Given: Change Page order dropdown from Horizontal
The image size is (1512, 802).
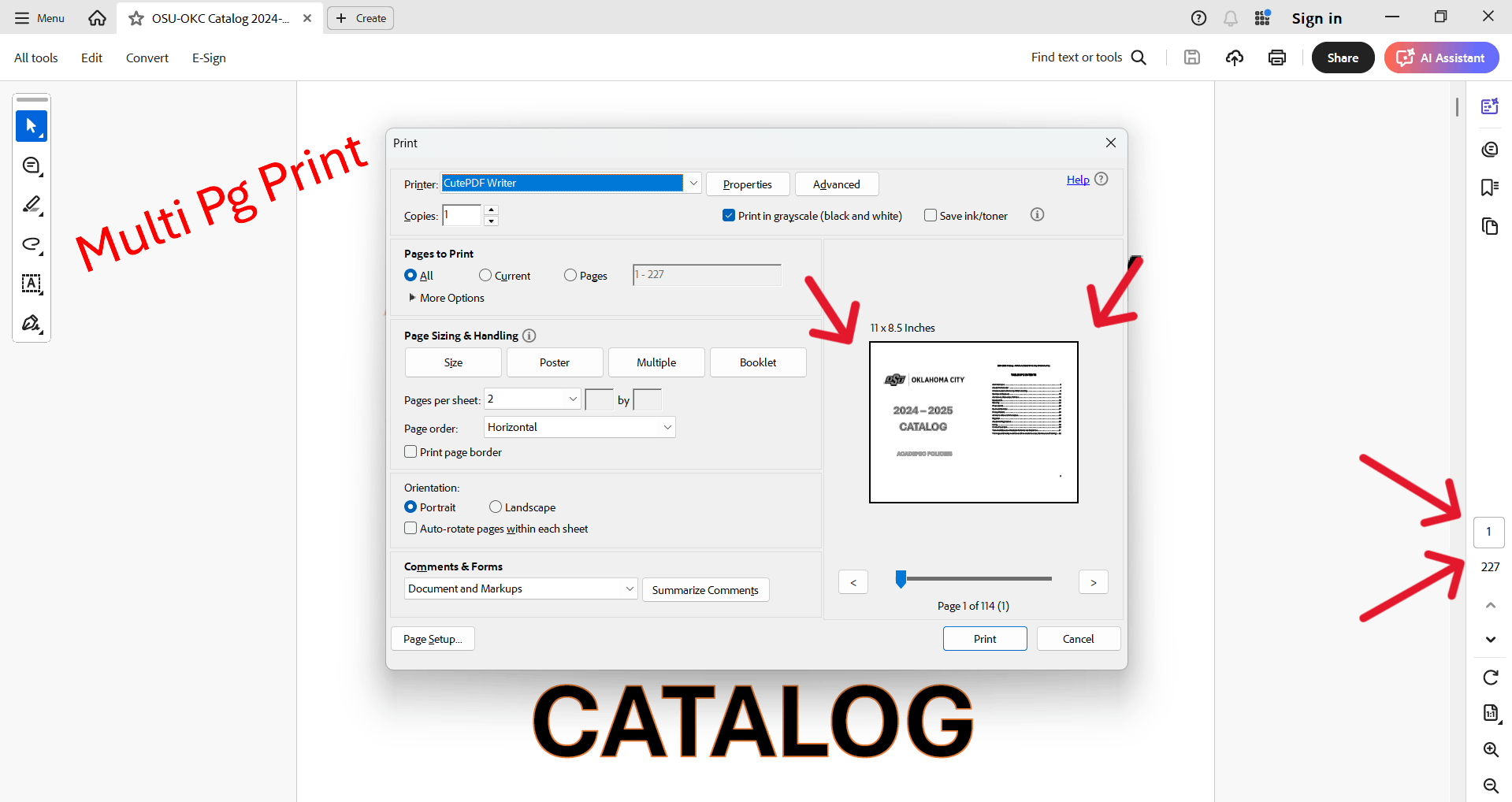Looking at the screenshot, I should (579, 426).
